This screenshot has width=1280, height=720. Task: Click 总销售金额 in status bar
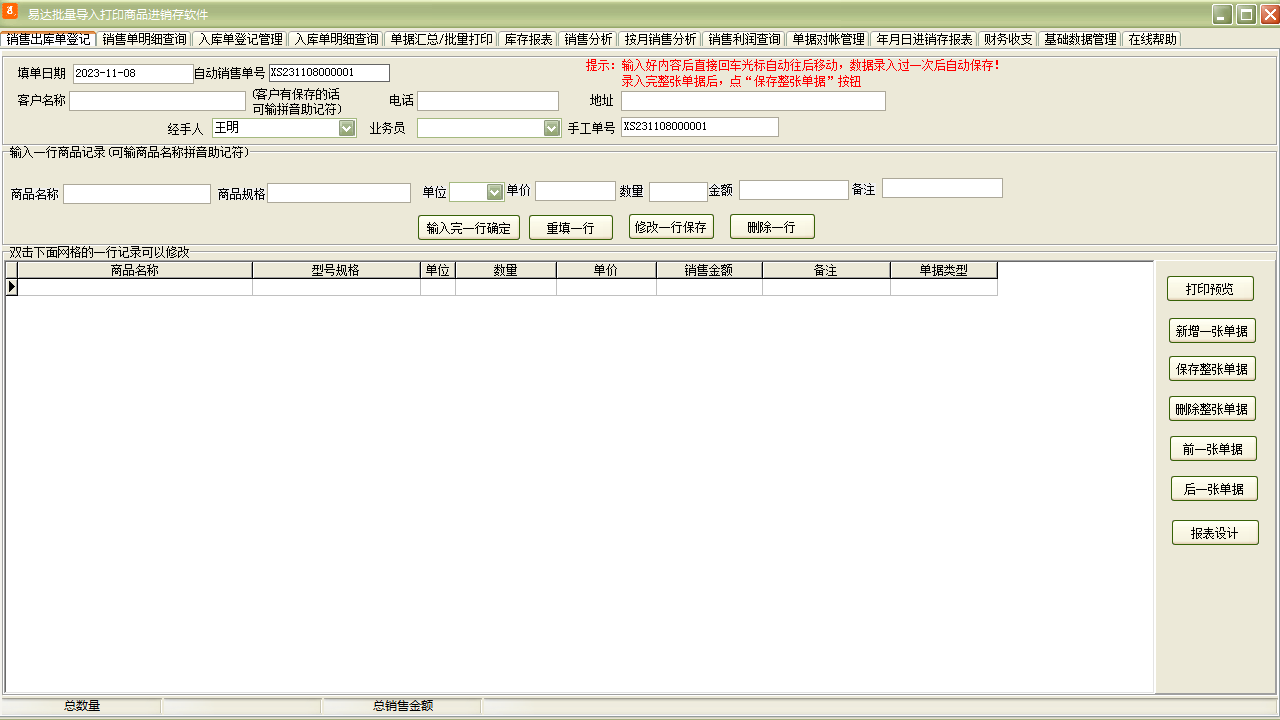pyautogui.click(x=403, y=706)
